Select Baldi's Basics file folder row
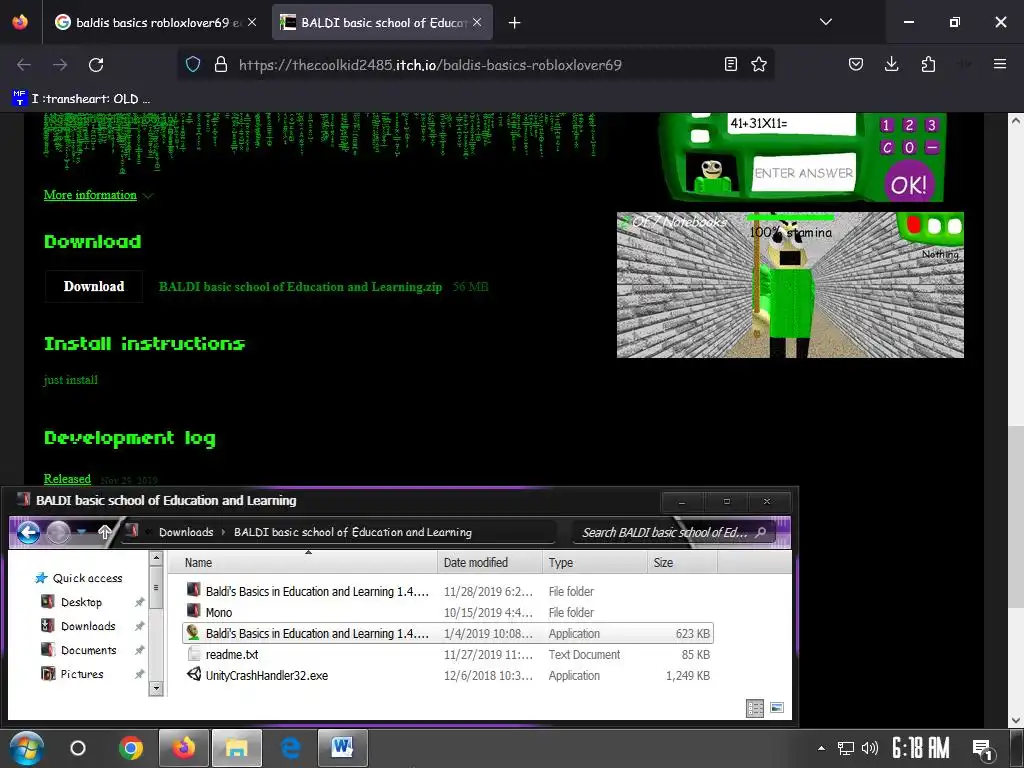Image resolution: width=1024 pixels, height=768 pixels. [447, 592]
